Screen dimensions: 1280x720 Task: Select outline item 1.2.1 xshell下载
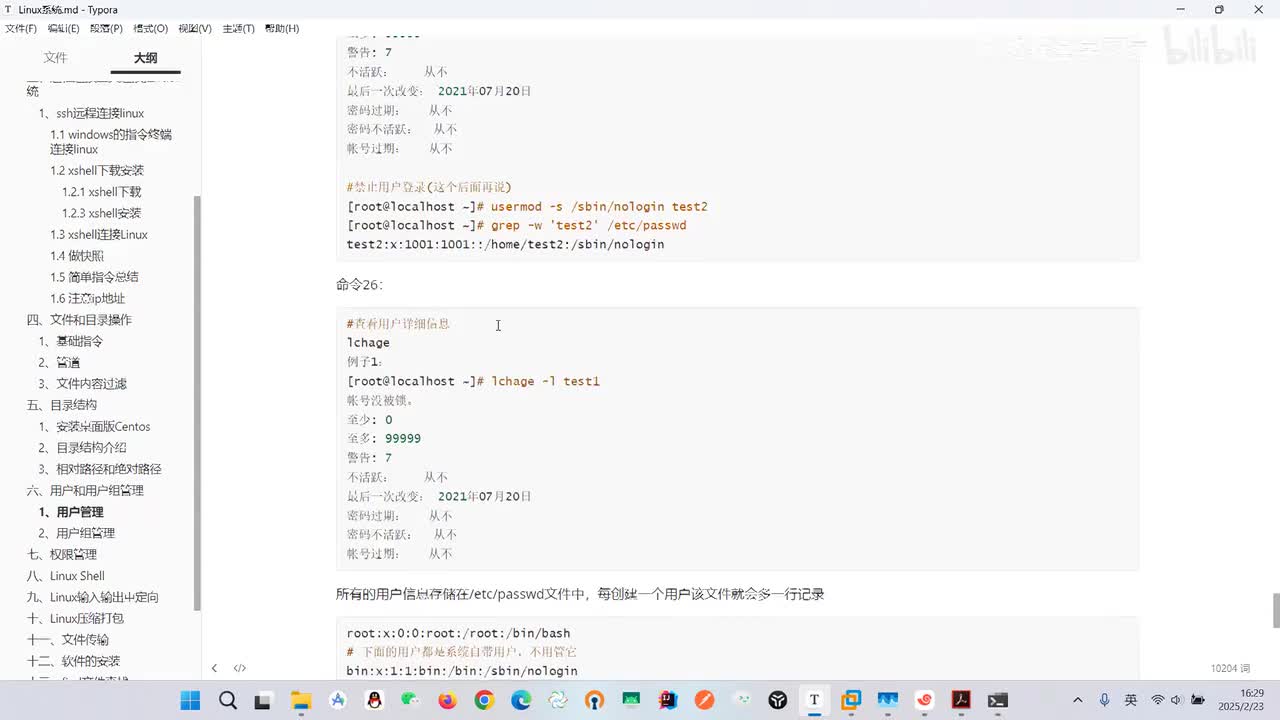pyautogui.click(x=101, y=192)
